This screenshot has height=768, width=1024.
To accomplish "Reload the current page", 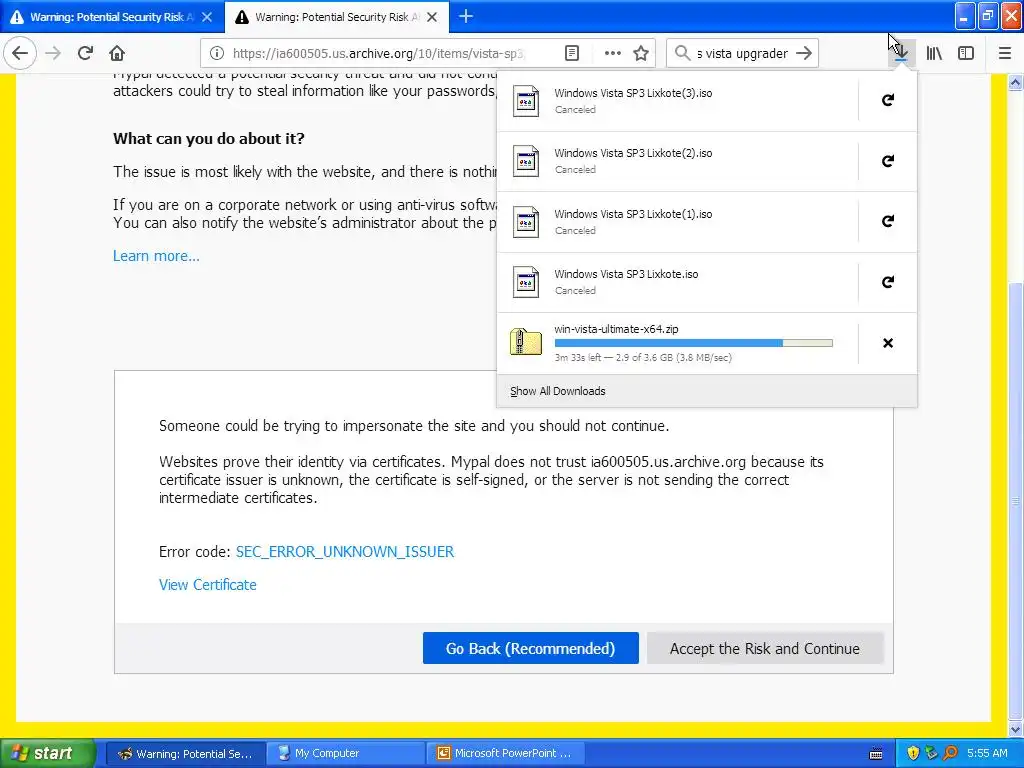I will (x=85, y=53).
